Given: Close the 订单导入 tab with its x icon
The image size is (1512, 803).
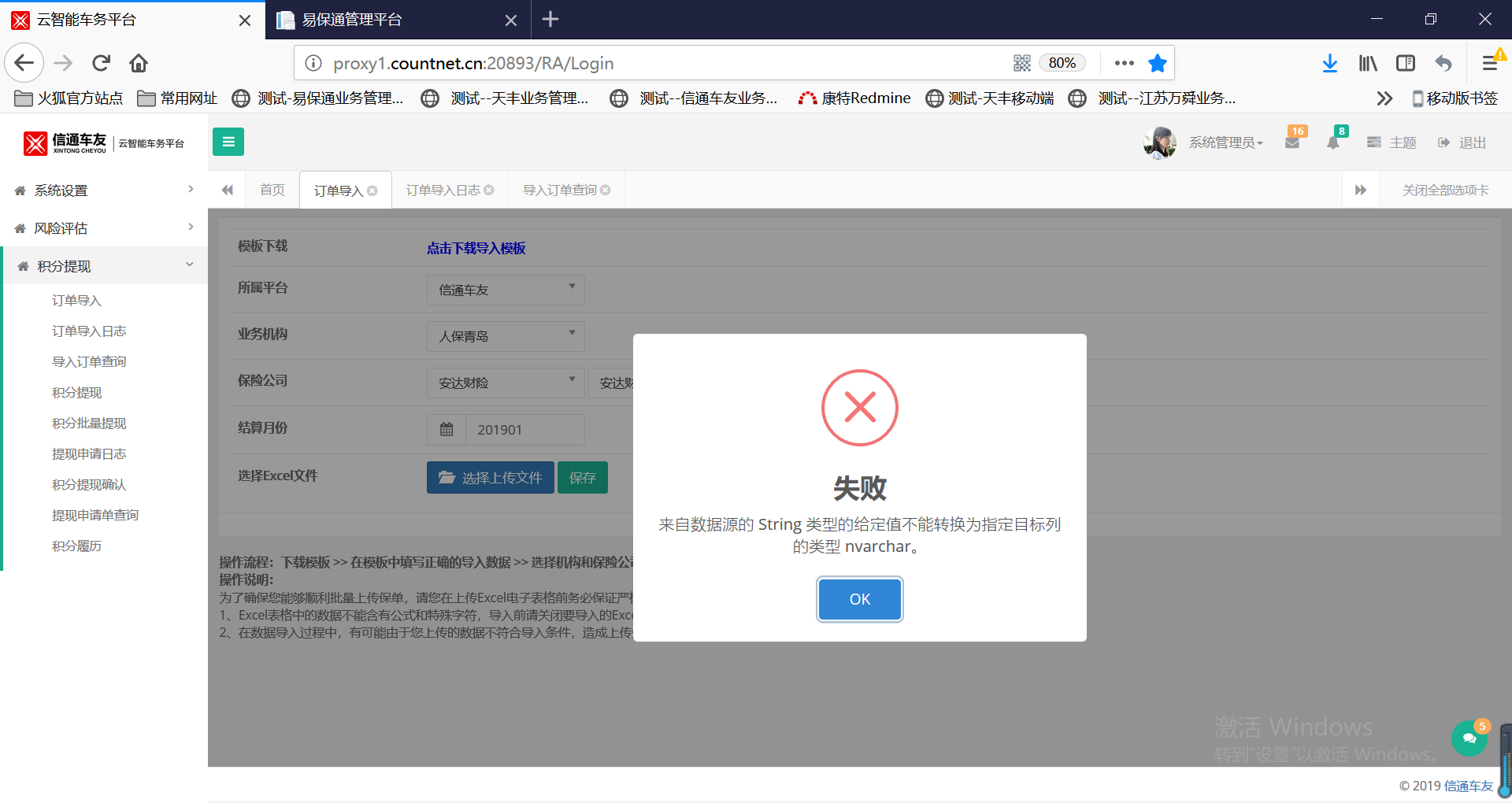Looking at the screenshot, I should (372, 191).
